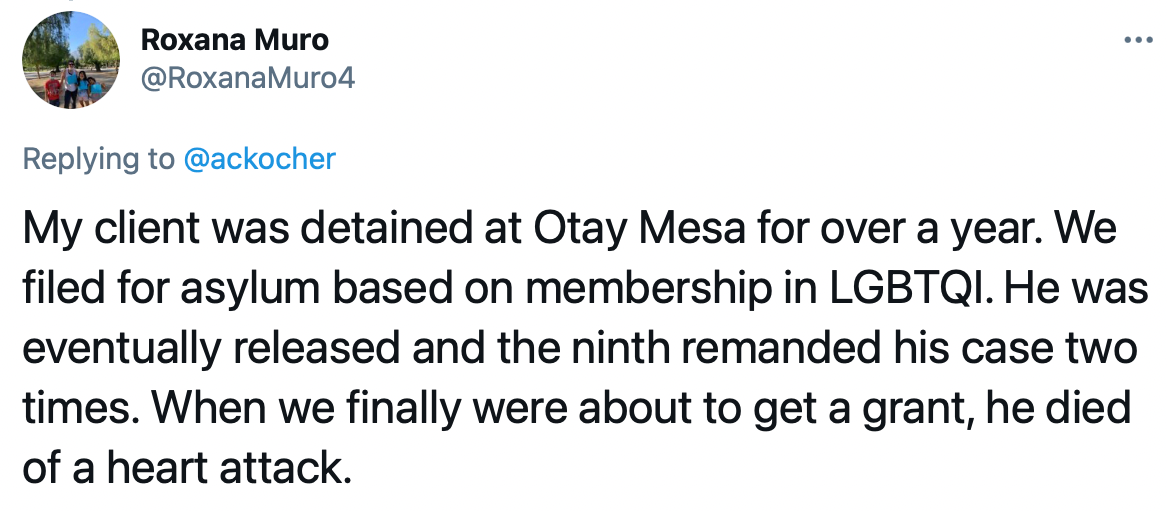This screenshot has width=1167, height=511.
Task: Open the Roxana Muro display name link
Action: tap(234, 40)
